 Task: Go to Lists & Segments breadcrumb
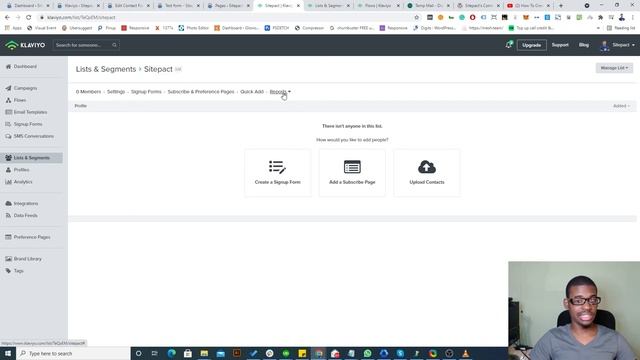(106, 69)
